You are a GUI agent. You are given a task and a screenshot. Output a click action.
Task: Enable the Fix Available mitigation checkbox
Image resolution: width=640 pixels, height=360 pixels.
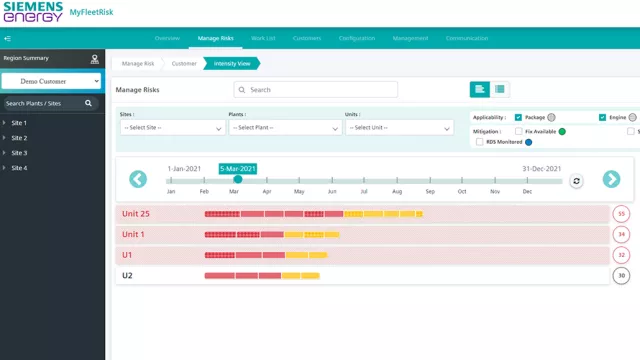click(x=519, y=131)
